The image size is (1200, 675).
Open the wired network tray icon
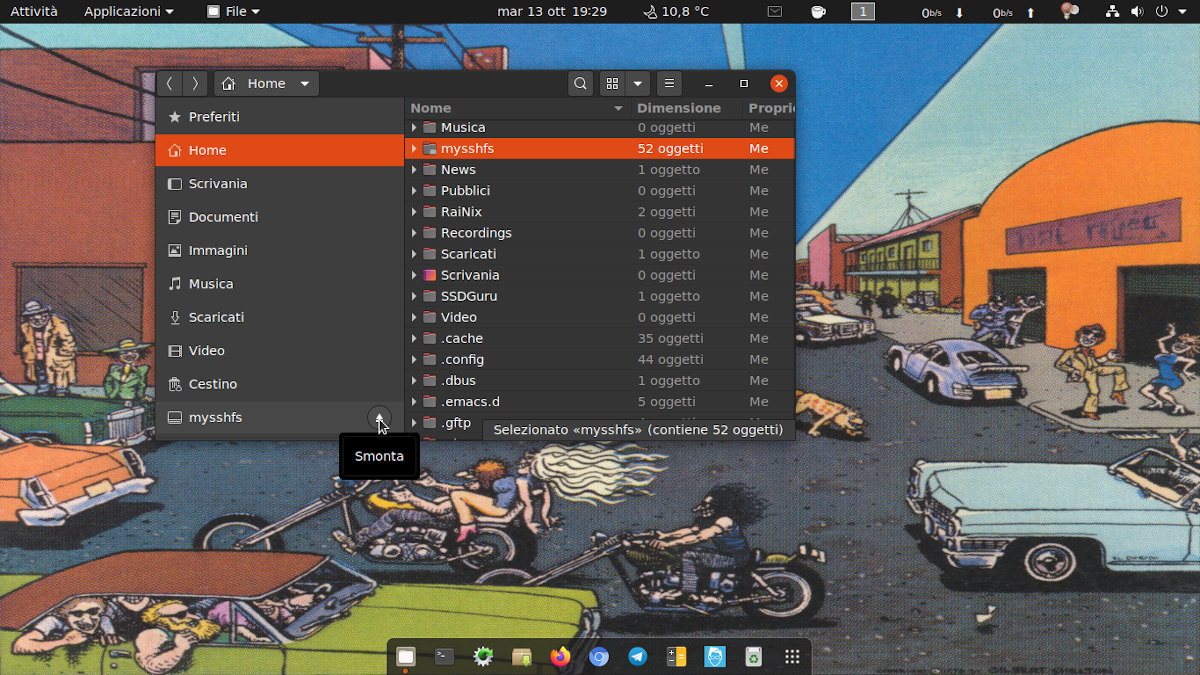[x=1113, y=12]
